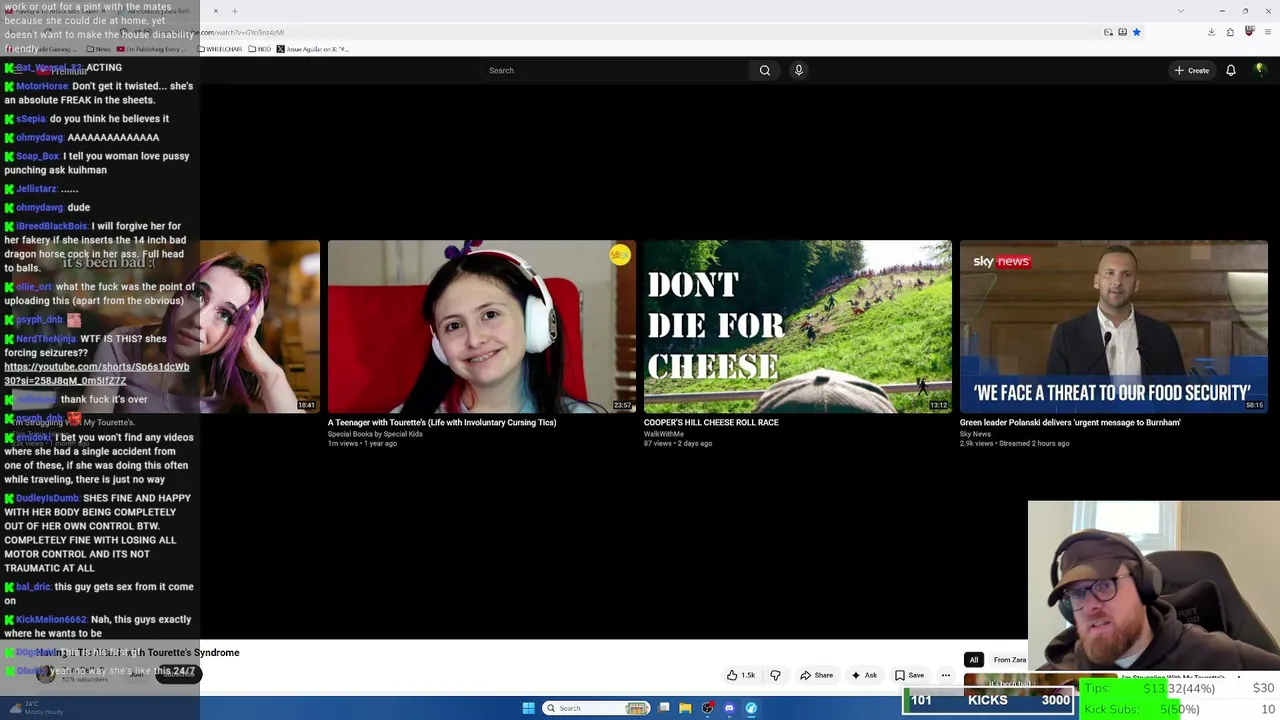Image resolution: width=1280 pixels, height=720 pixels.
Task: Save the video to a playlist
Action: tap(909, 675)
